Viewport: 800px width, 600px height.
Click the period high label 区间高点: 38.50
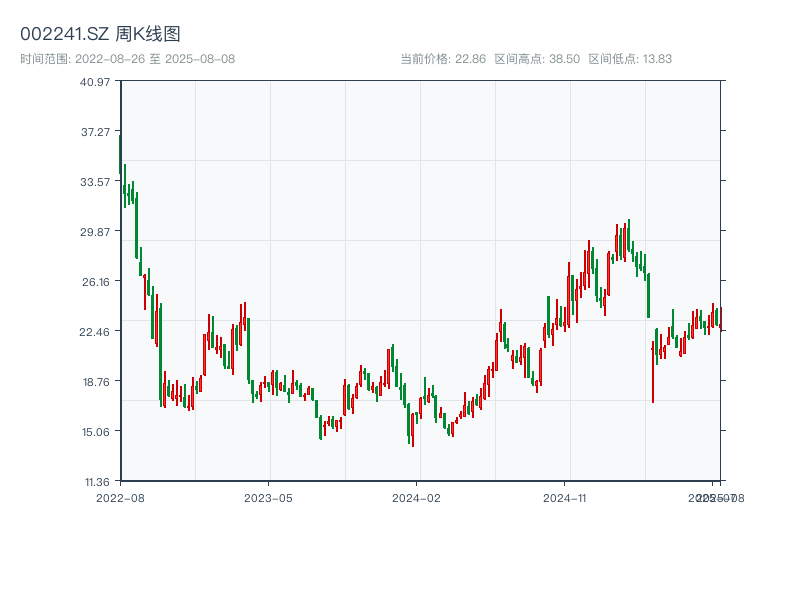537,59
